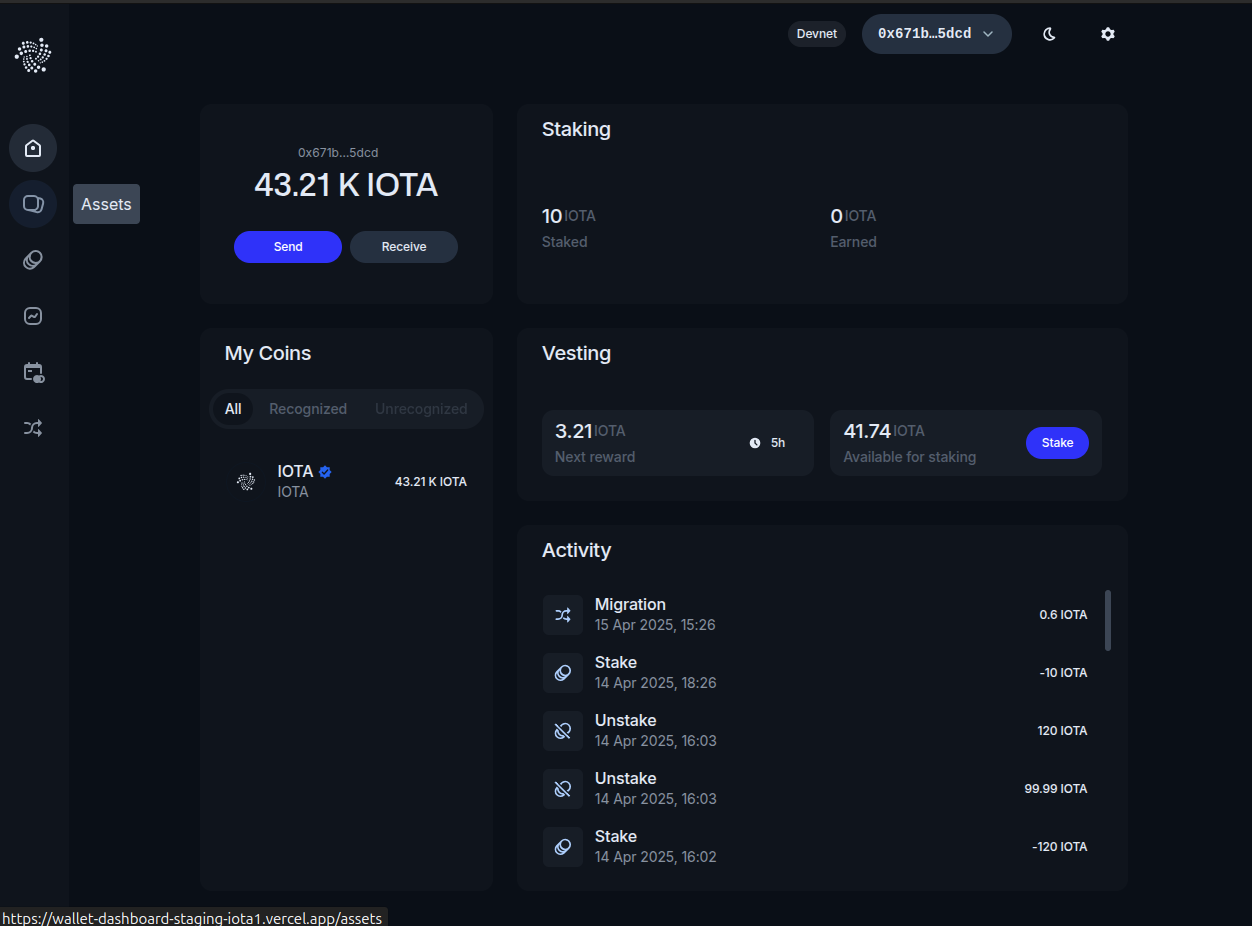Open the Assets page in sidebar
The height and width of the screenshot is (926, 1252).
coord(33,204)
